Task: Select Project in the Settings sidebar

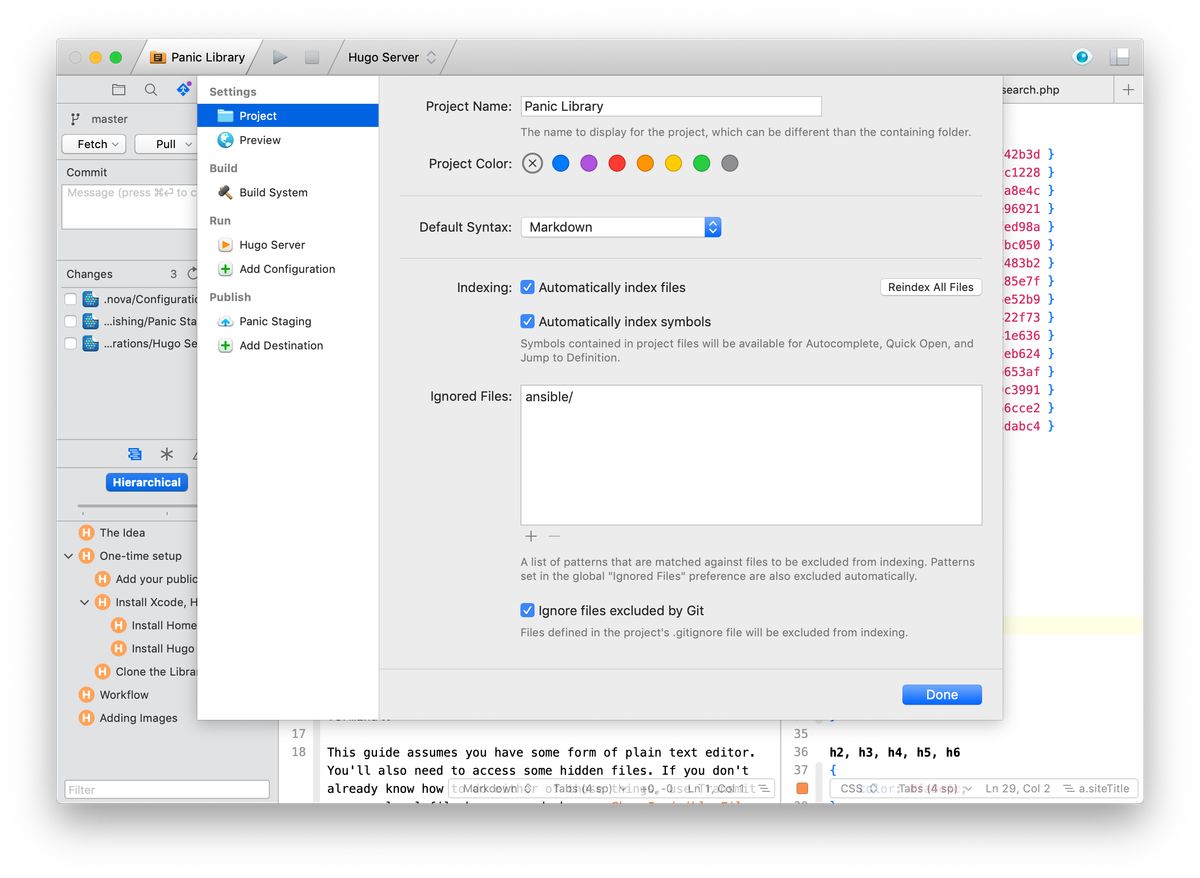Action: 250,114
